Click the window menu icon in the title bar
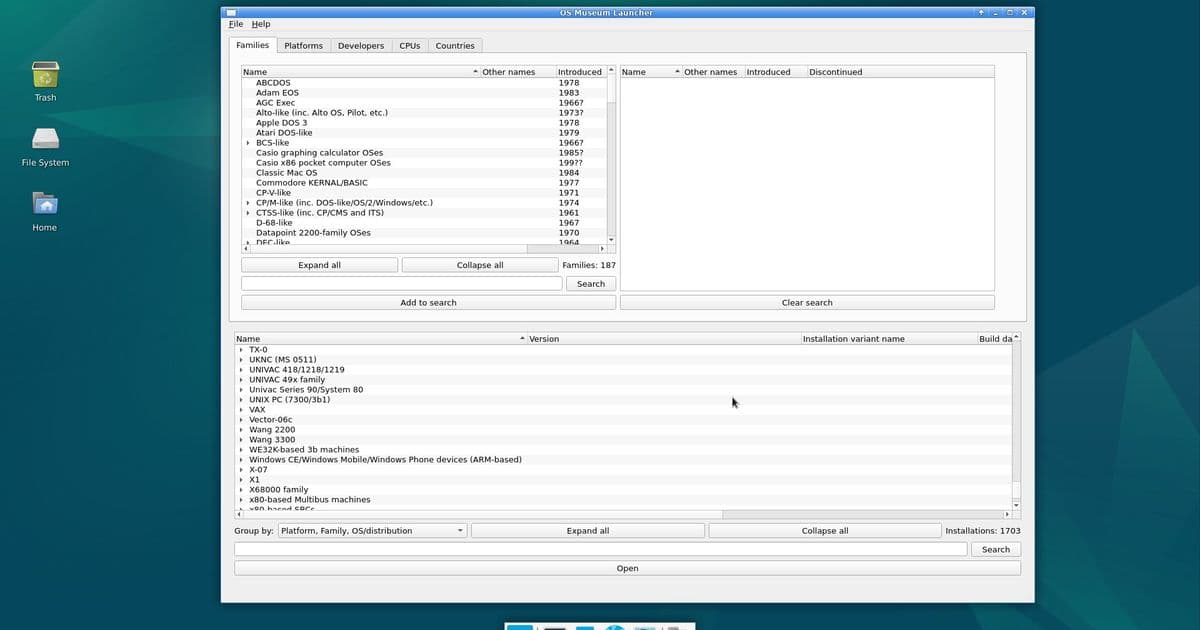1200x630 pixels. click(x=230, y=12)
